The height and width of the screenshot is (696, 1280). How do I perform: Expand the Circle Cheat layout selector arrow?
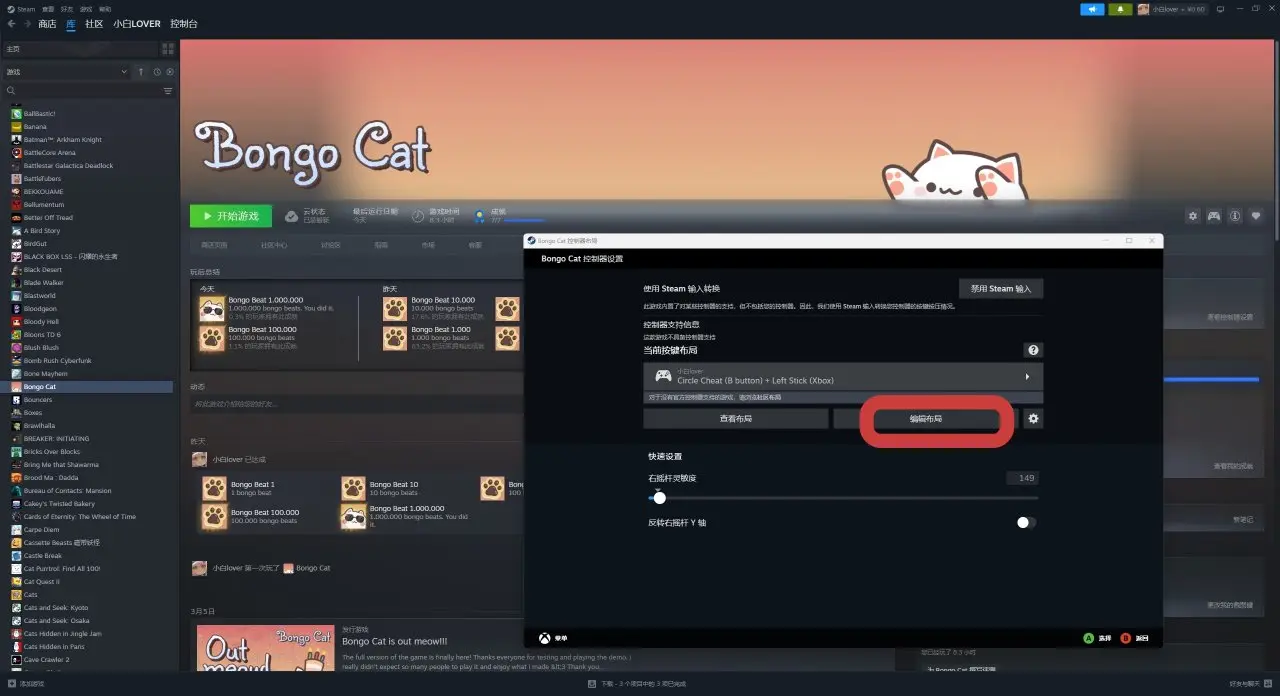(x=1027, y=377)
